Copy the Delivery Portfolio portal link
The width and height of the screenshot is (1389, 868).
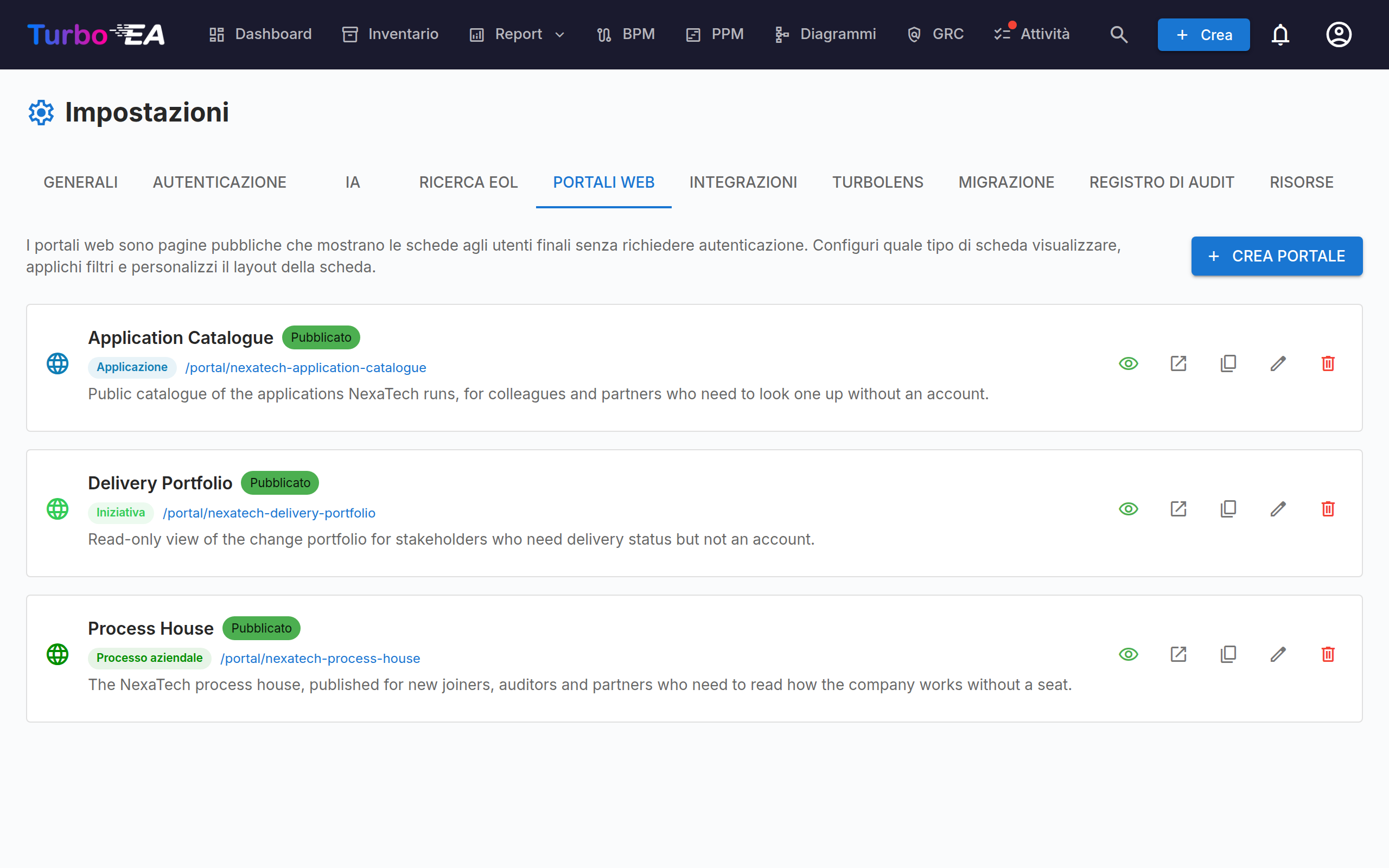tap(1228, 509)
